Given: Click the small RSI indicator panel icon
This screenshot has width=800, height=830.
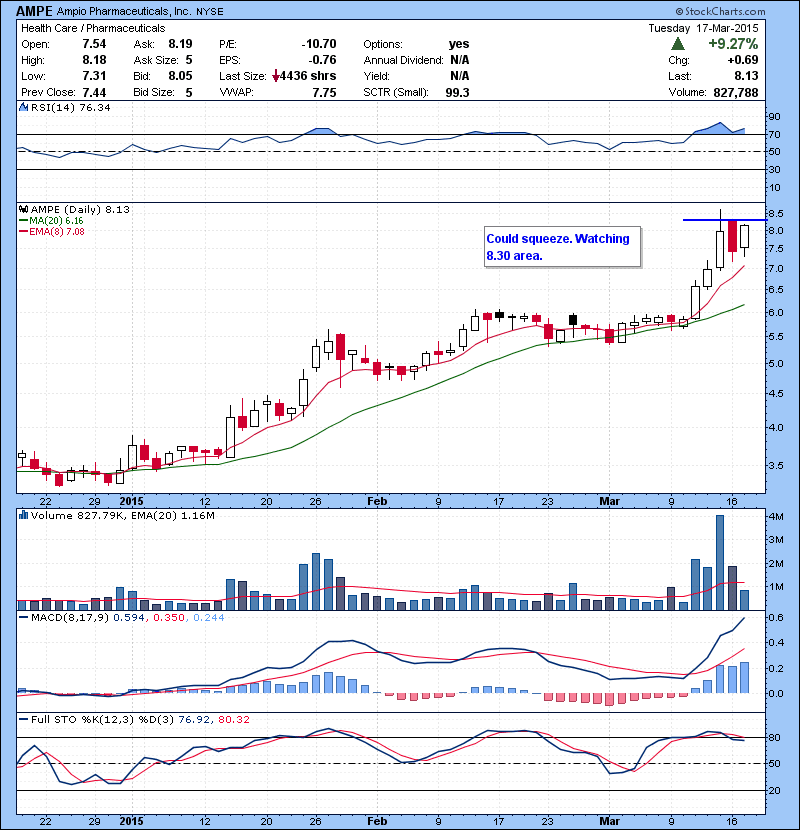Looking at the screenshot, I should coord(23,107).
